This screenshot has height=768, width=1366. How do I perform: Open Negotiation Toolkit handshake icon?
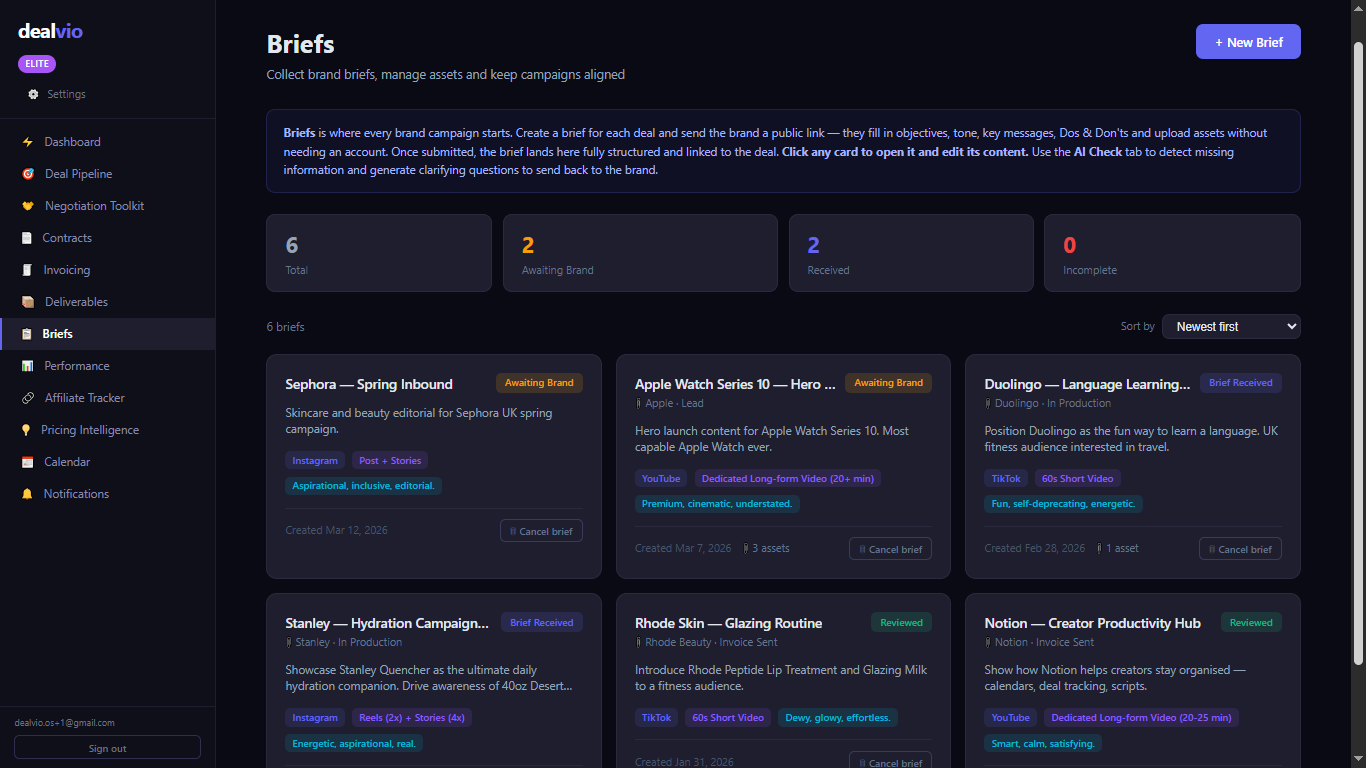(27, 205)
